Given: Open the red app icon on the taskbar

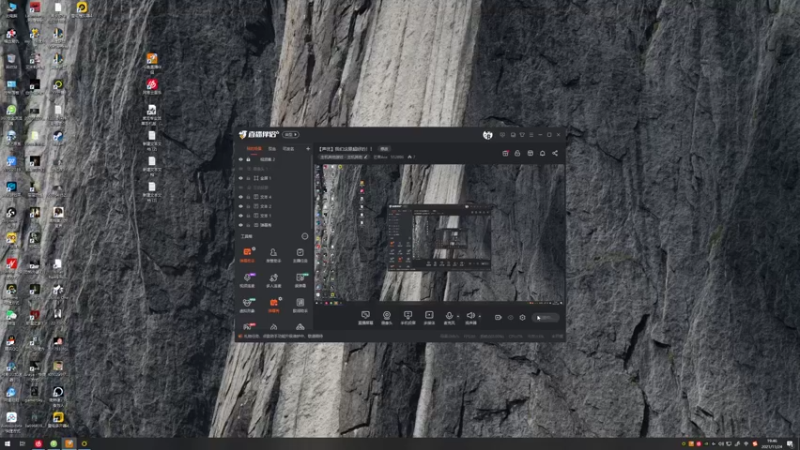Looking at the screenshot, I should tap(38, 444).
